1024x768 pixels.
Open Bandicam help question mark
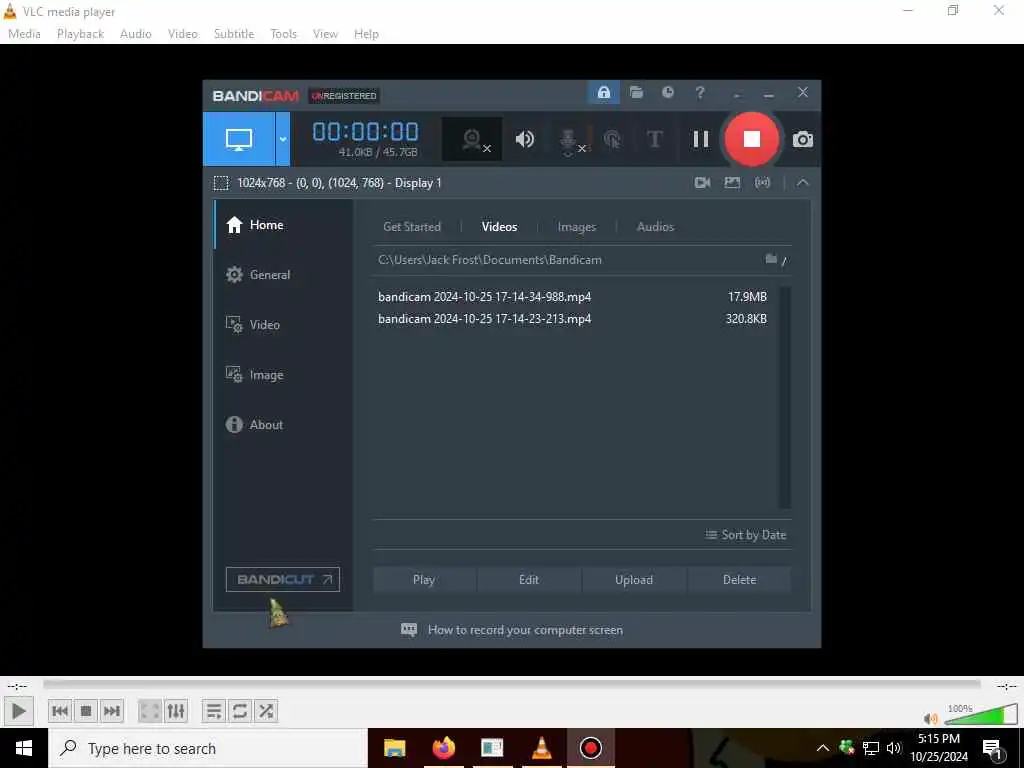(x=699, y=92)
